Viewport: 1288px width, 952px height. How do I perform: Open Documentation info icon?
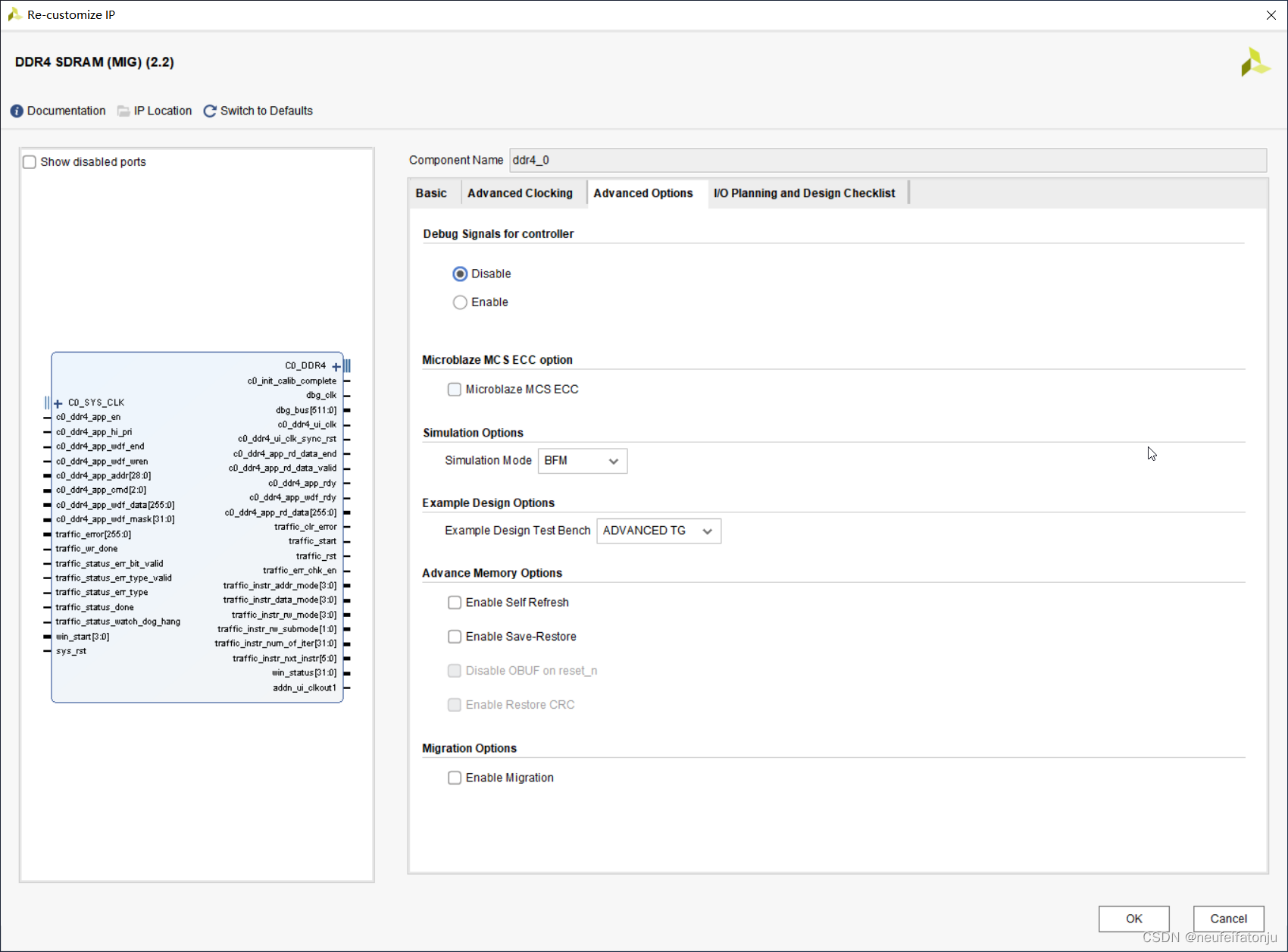pos(17,111)
